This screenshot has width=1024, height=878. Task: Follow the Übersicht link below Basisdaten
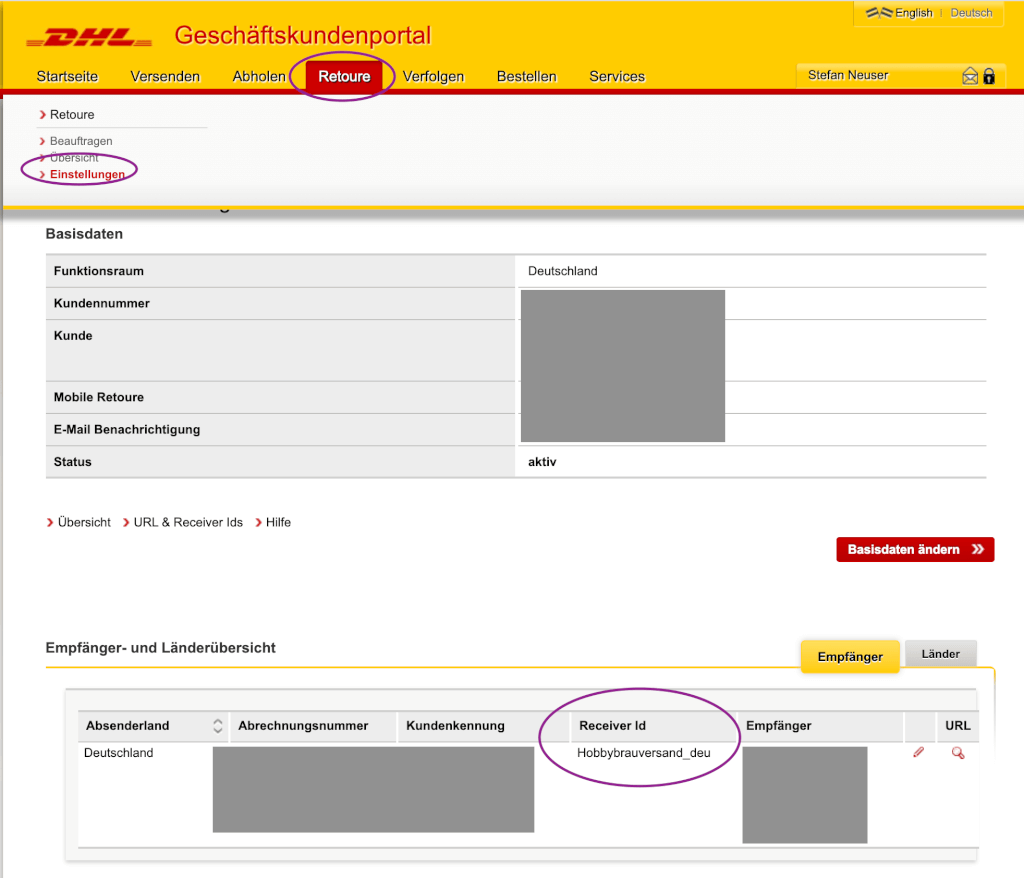[84, 523]
